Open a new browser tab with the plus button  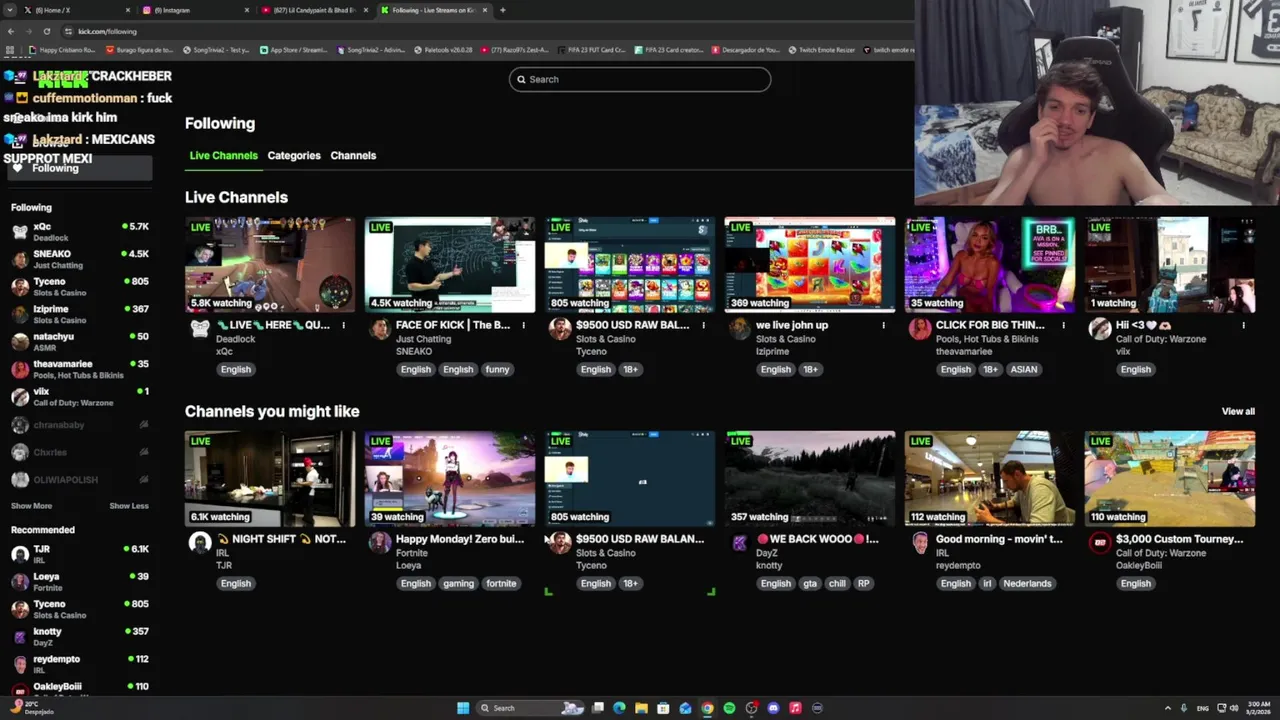(502, 10)
